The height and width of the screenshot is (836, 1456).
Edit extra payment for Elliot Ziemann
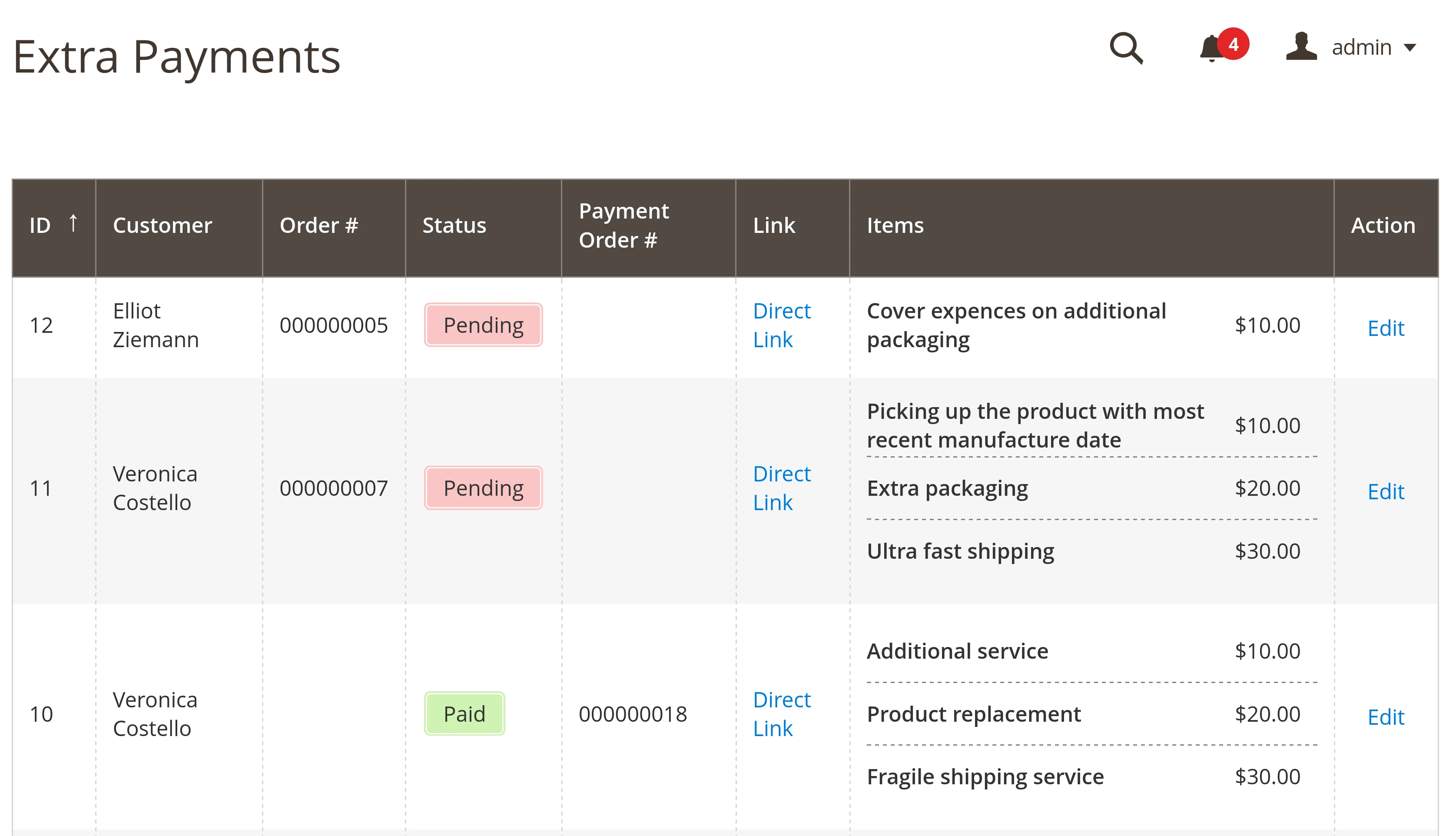coord(1385,328)
